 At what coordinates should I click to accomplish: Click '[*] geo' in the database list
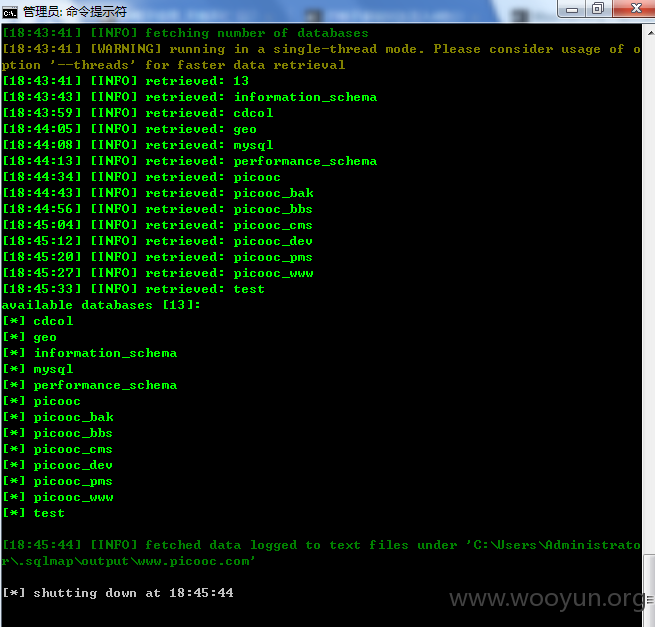[x=29, y=337]
